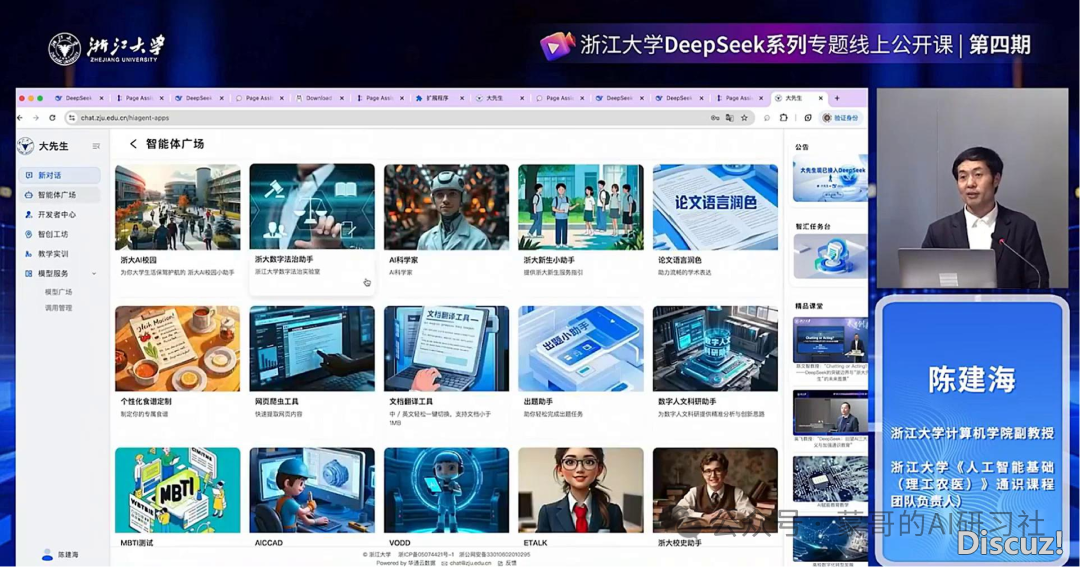
Task: Click the 陈建海 user avatar at sidebar bottom
Action: [x=48, y=555]
